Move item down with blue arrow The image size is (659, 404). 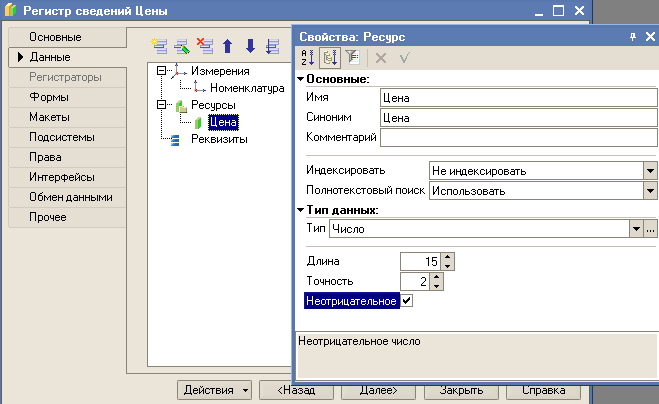[250, 46]
